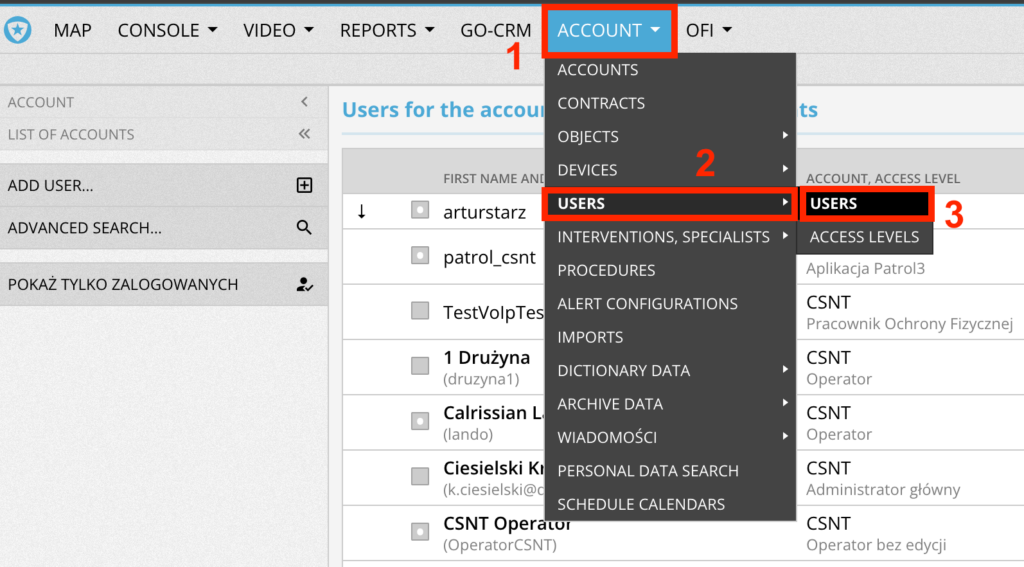Click the down arrow sort icon by arturstarz
Image resolution: width=1024 pixels, height=567 pixels.
point(362,211)
